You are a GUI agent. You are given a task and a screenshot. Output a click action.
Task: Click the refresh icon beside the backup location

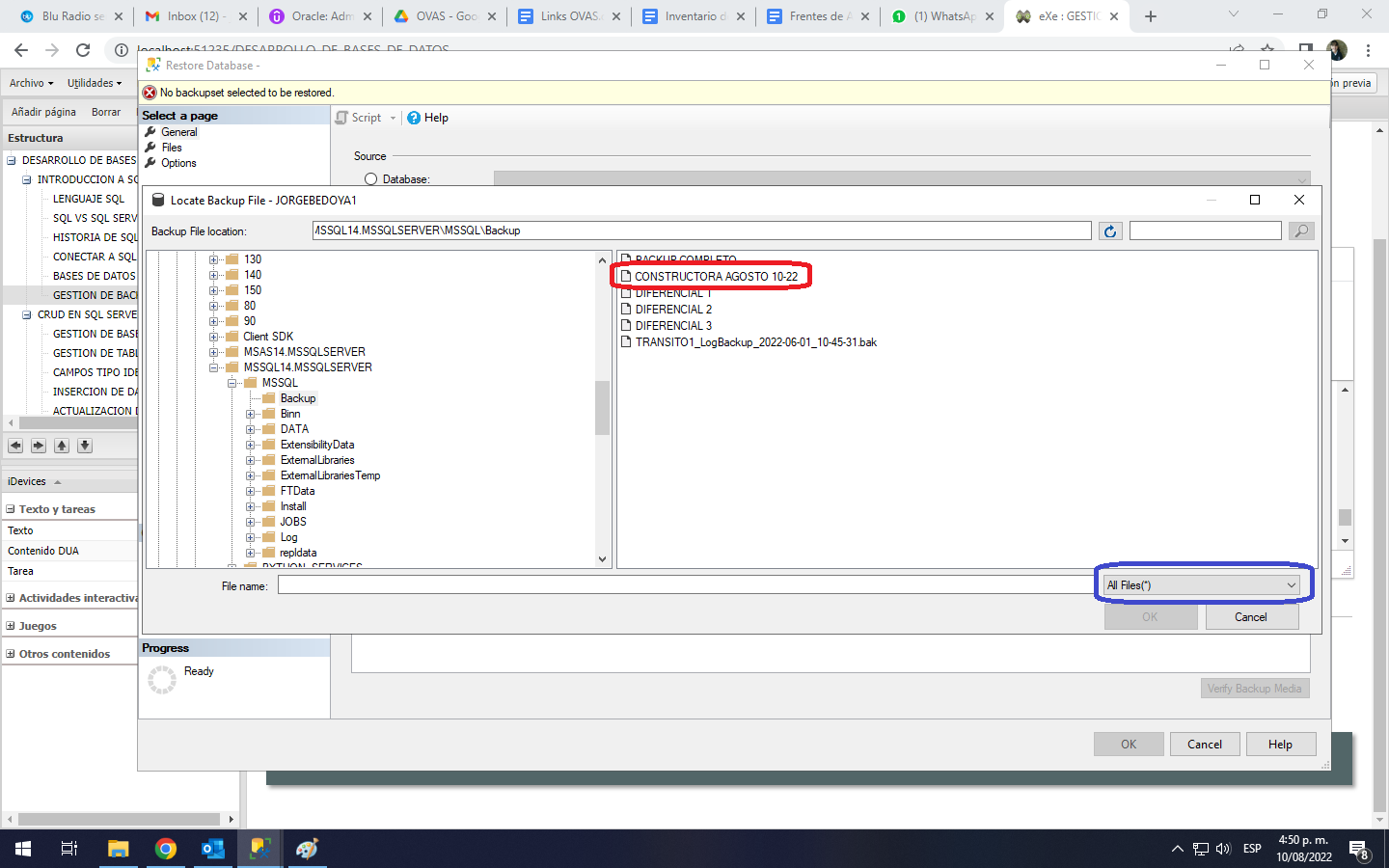(1110, 231)
